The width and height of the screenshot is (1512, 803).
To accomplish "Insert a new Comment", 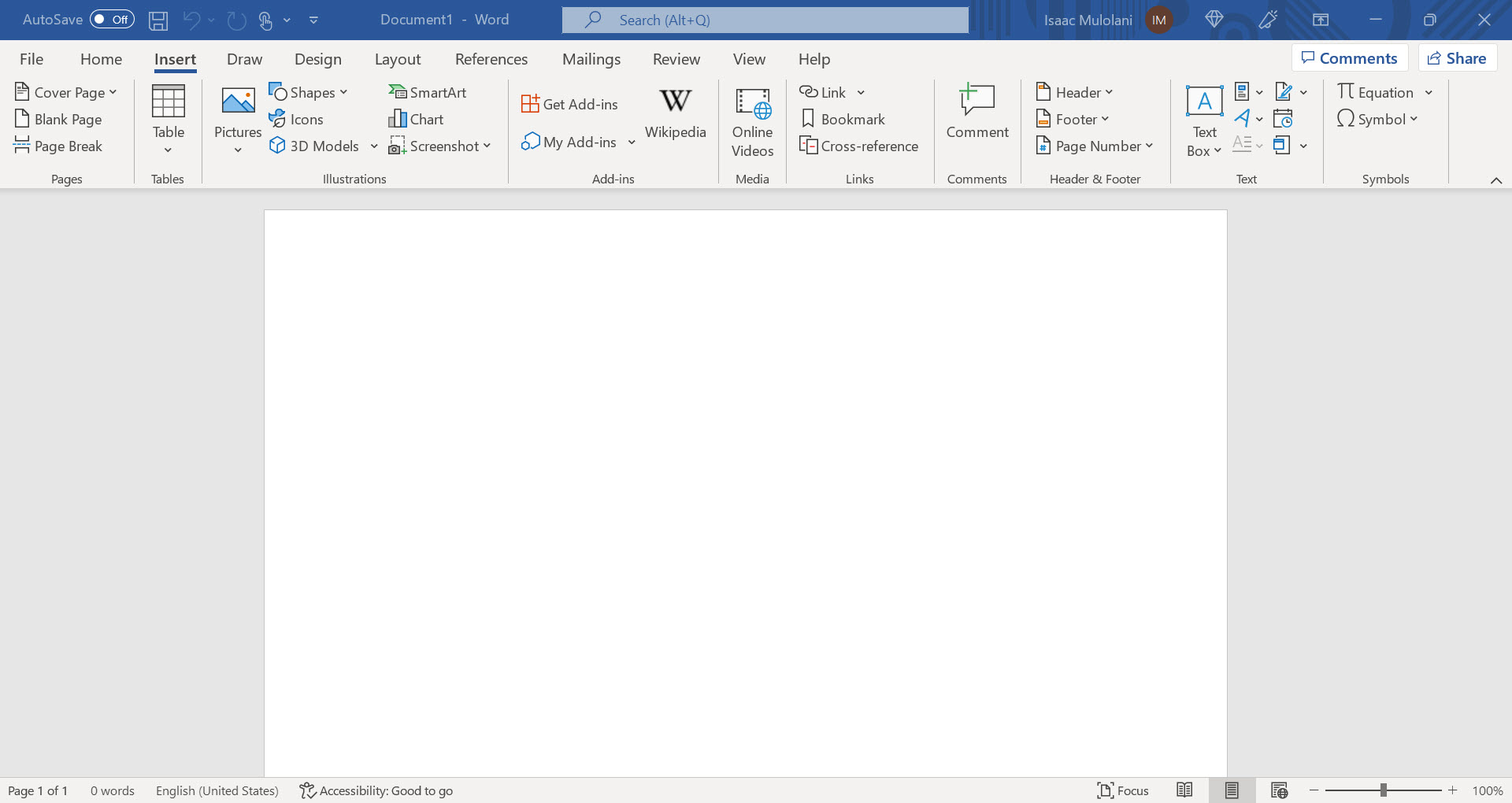I will point(976,112).
